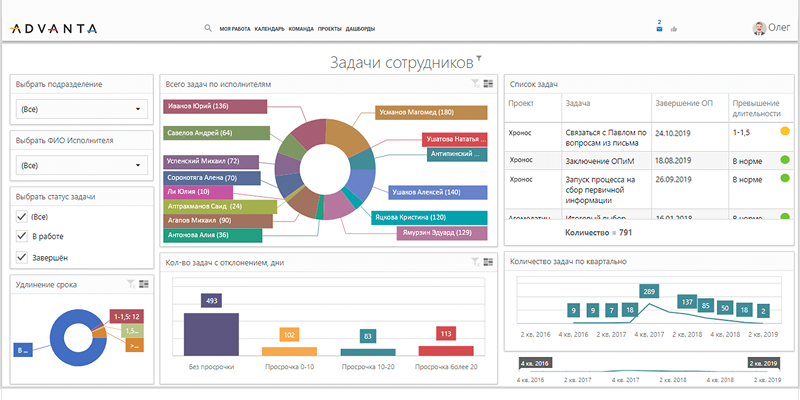
Task: Click the thumbs-up icon in header
Action: coord(674,29)
